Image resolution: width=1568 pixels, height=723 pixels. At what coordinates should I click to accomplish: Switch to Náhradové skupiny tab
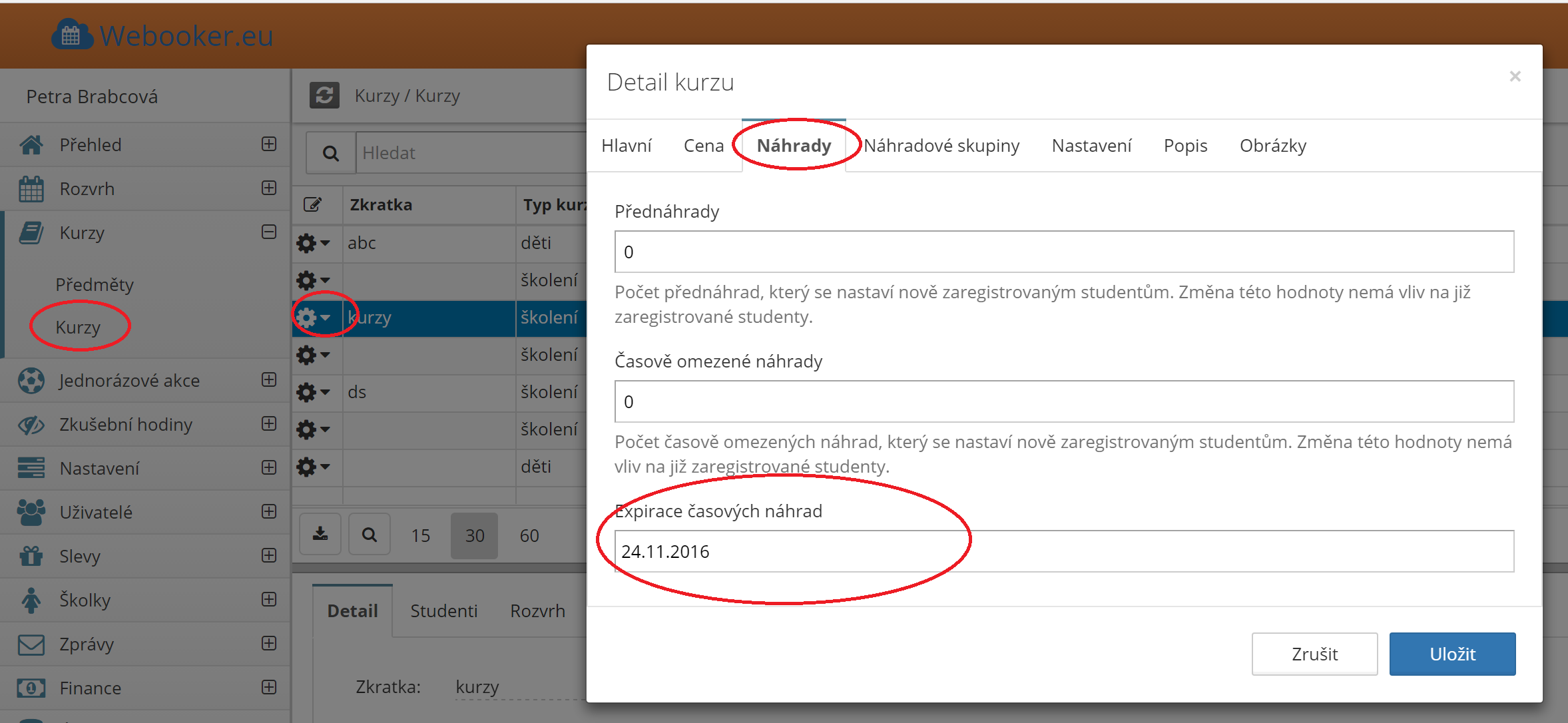pos(941,146)
